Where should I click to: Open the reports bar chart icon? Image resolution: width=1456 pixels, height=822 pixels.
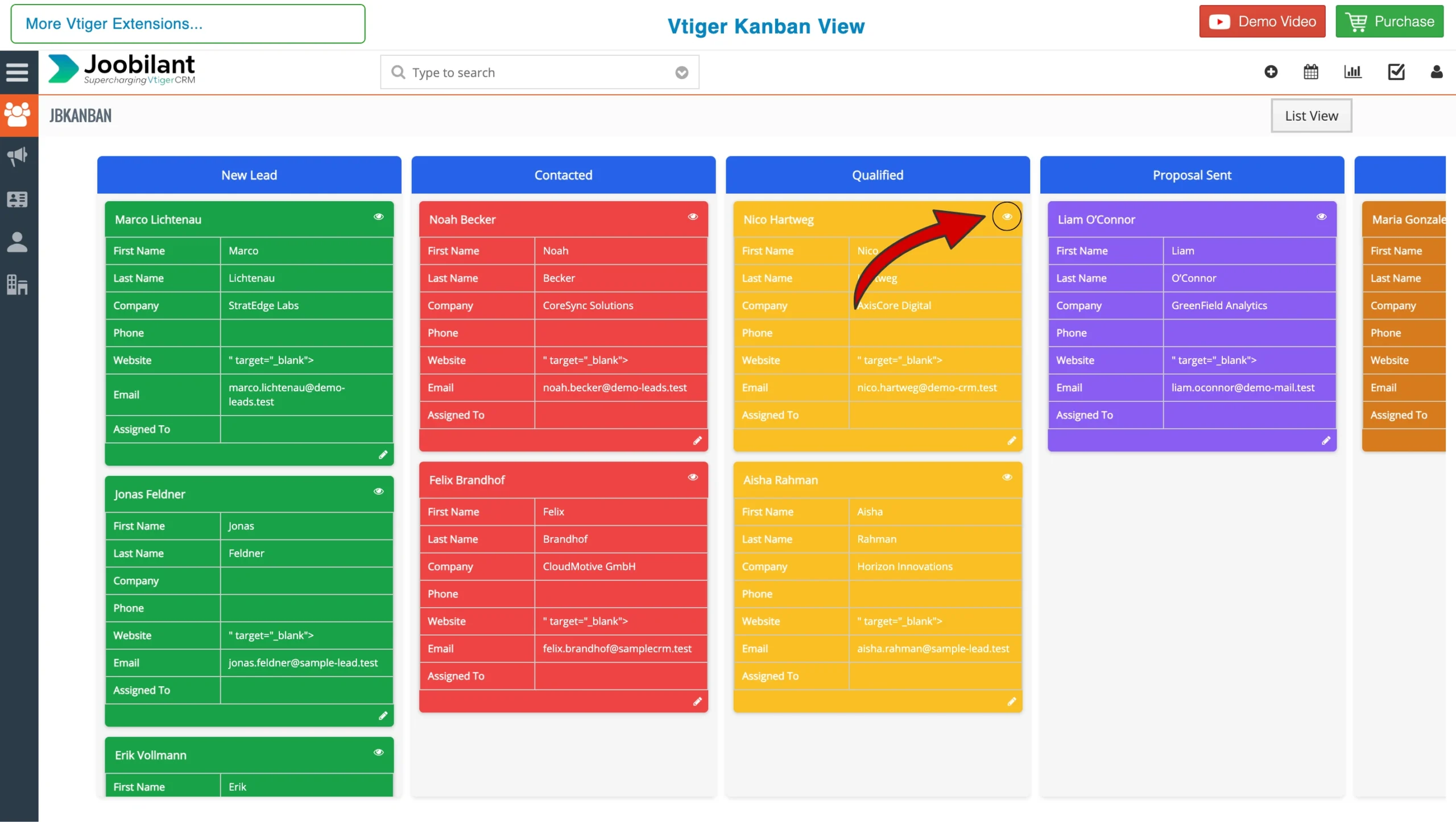click(1352, 72)
